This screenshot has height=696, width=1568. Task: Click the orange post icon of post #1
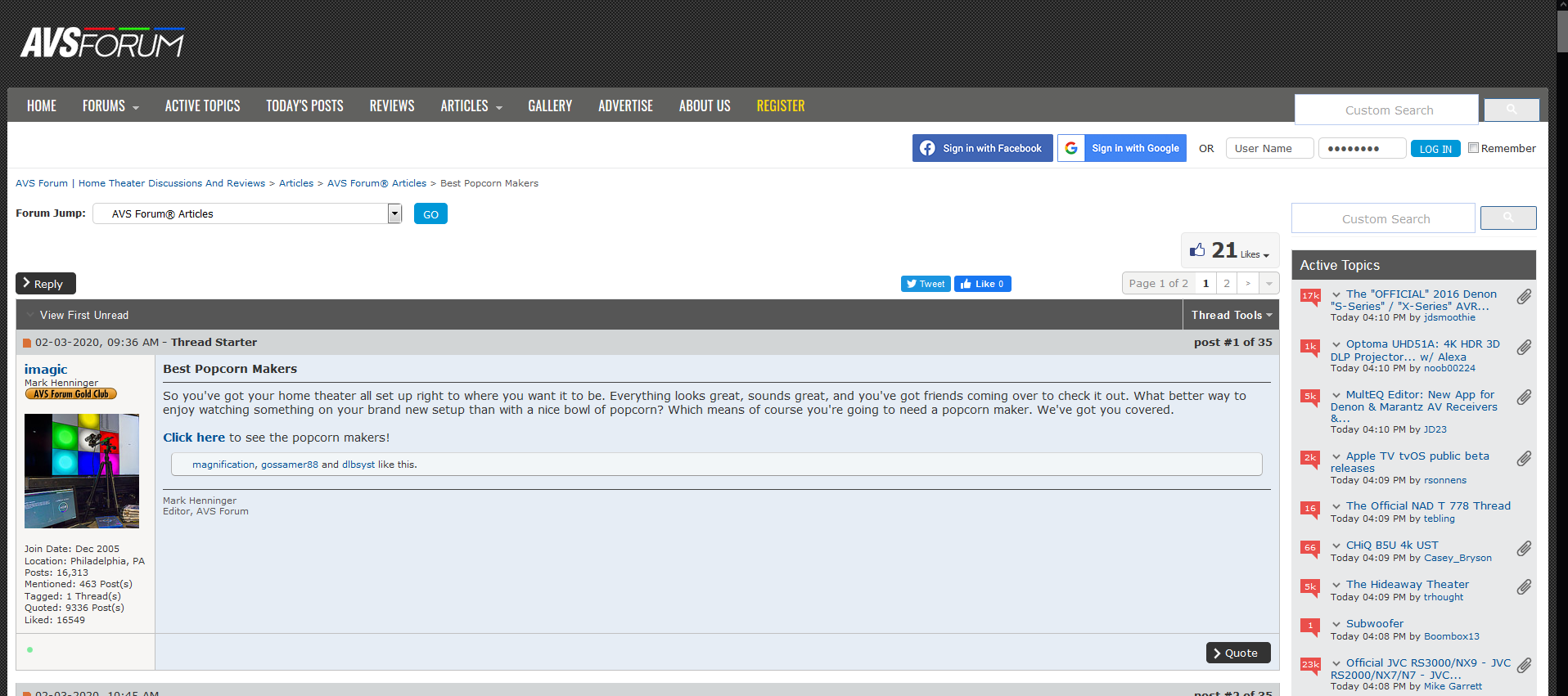coord(27,343)
